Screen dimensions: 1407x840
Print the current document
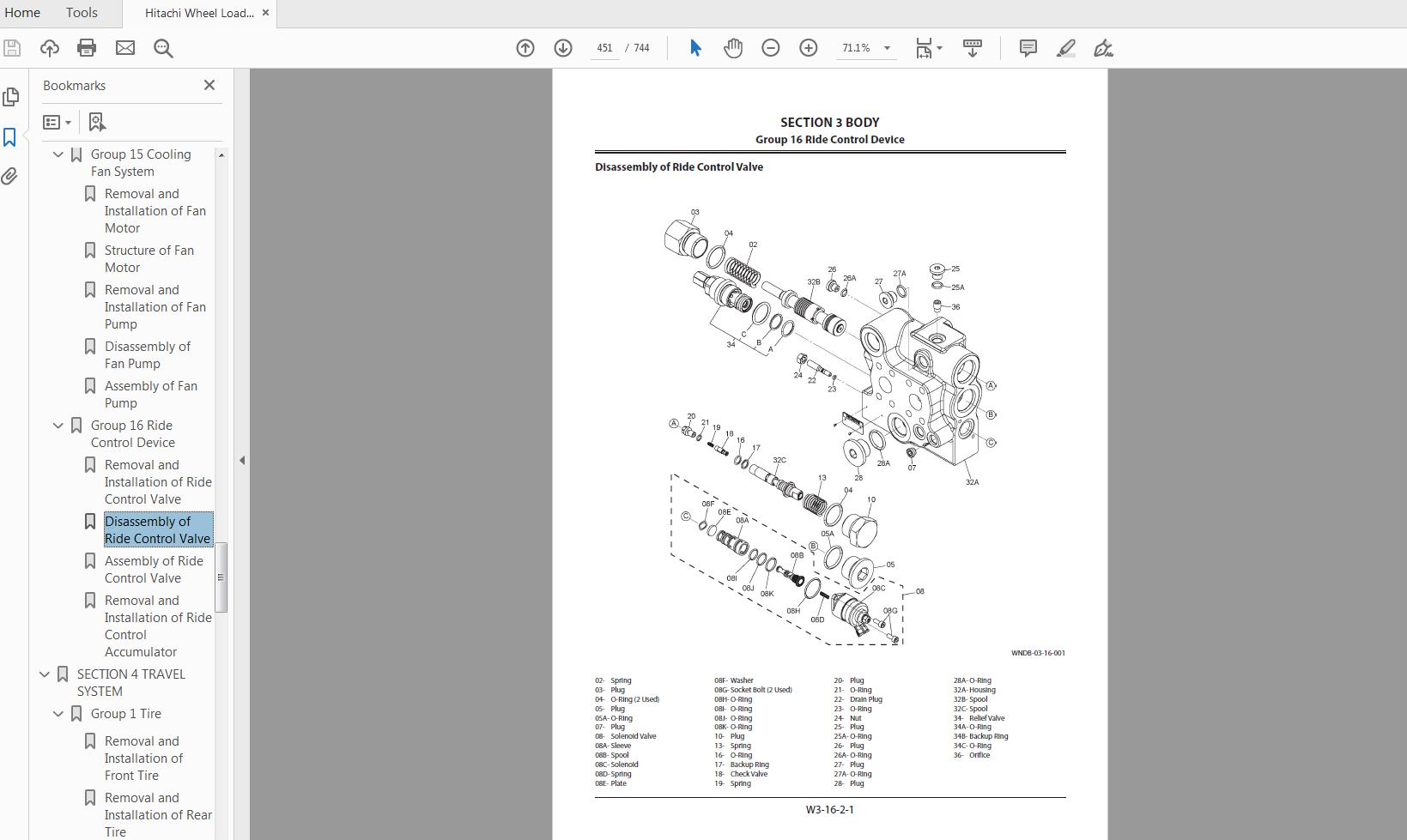click(86, 48)
